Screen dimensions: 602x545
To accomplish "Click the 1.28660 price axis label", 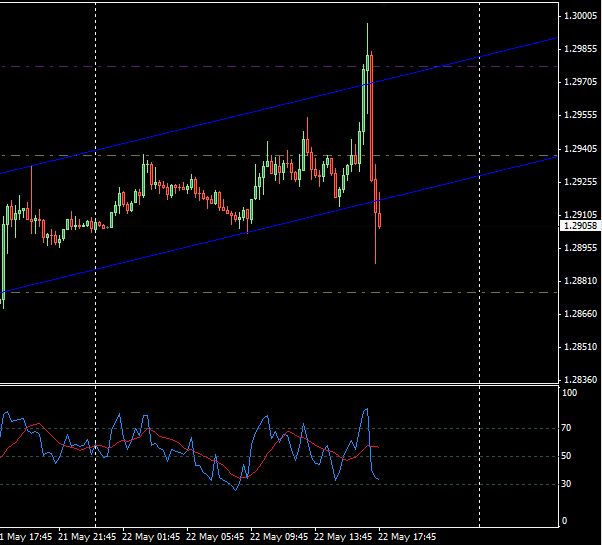I will [580, 314].
